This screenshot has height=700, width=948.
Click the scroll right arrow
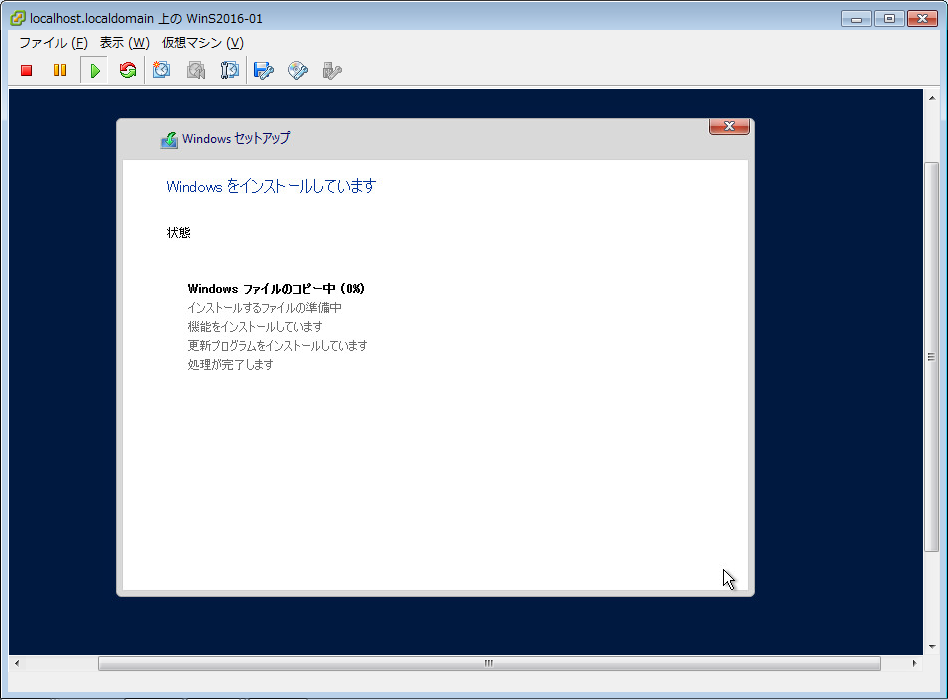914,663
